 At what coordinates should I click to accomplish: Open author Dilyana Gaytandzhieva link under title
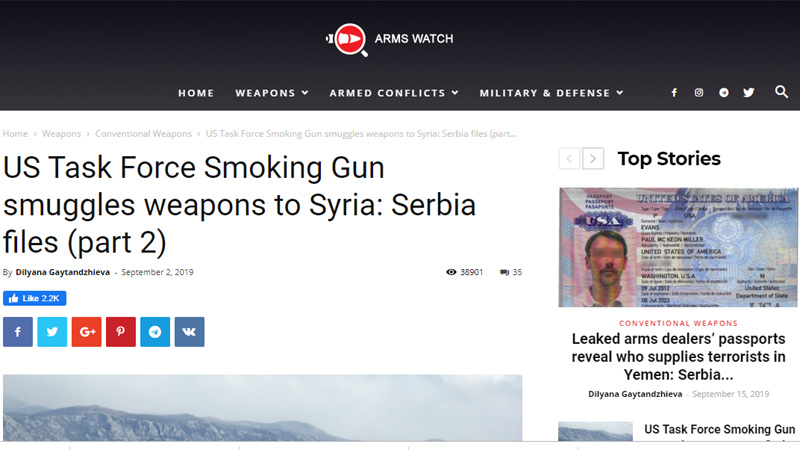click(x=63, y=272)
